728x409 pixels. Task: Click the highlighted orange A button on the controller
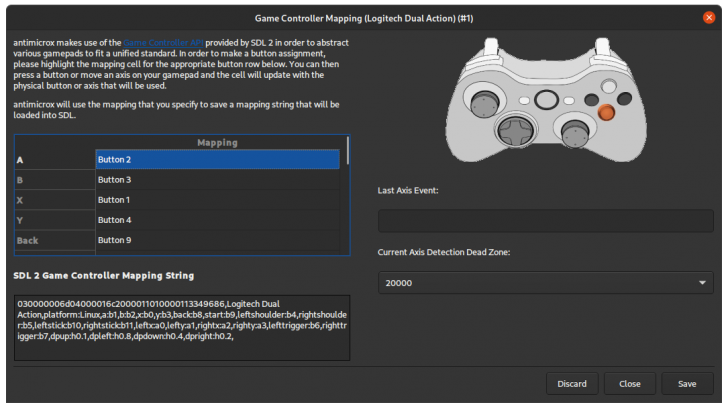point(606,113)
